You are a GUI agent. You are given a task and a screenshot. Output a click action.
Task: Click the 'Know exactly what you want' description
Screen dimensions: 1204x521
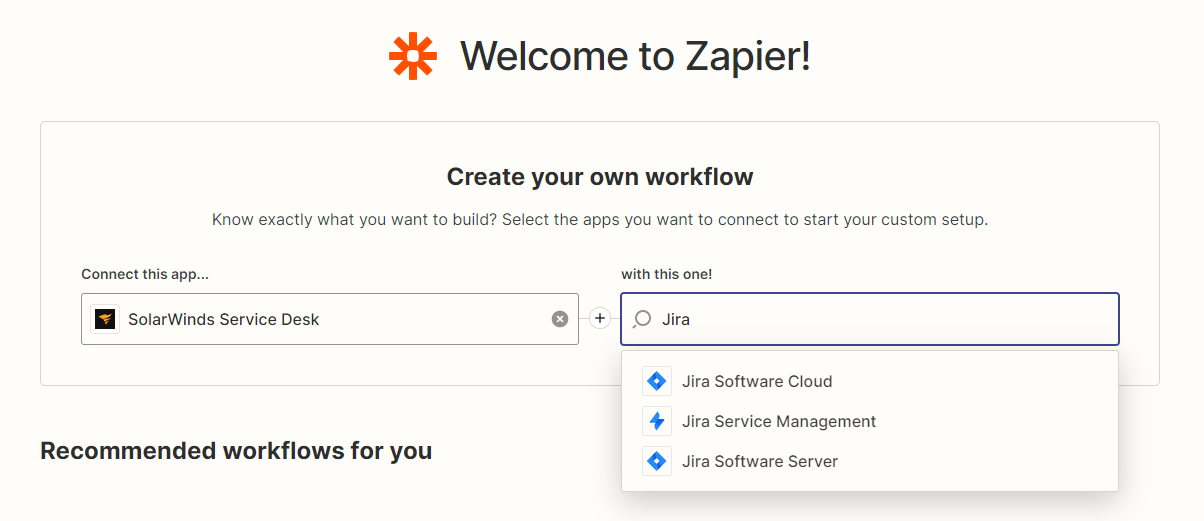(x=600, y=219)
